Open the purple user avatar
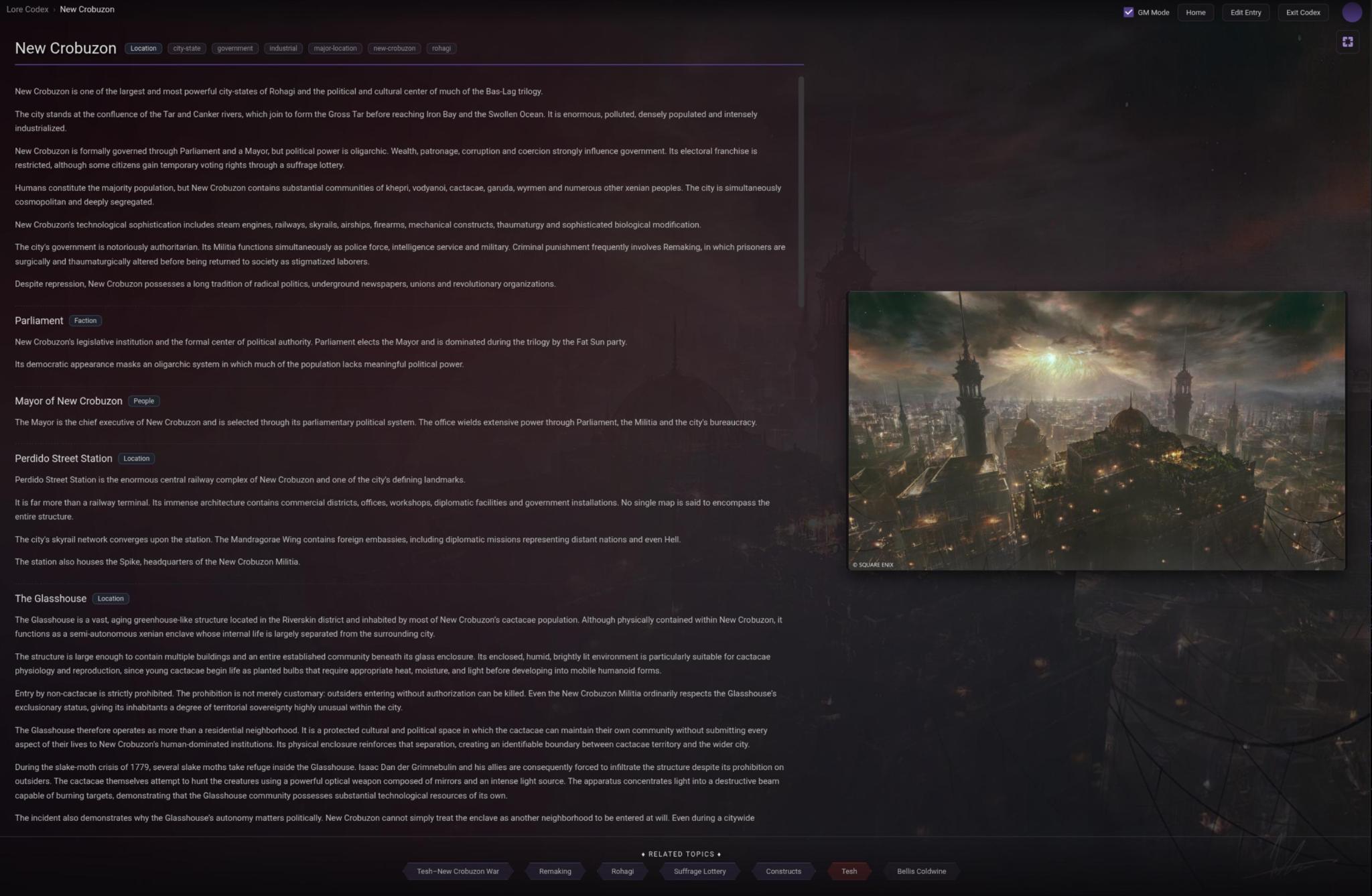Viewport: 1372px width, 896px height. coord(1352,12)
